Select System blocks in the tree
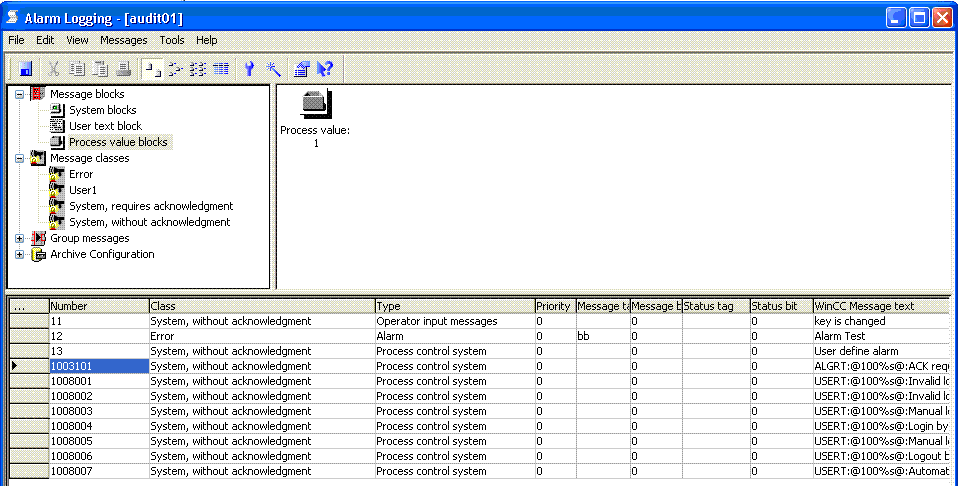Image resolution: width=958 pixels, height=486 pixels. (103, 110)
